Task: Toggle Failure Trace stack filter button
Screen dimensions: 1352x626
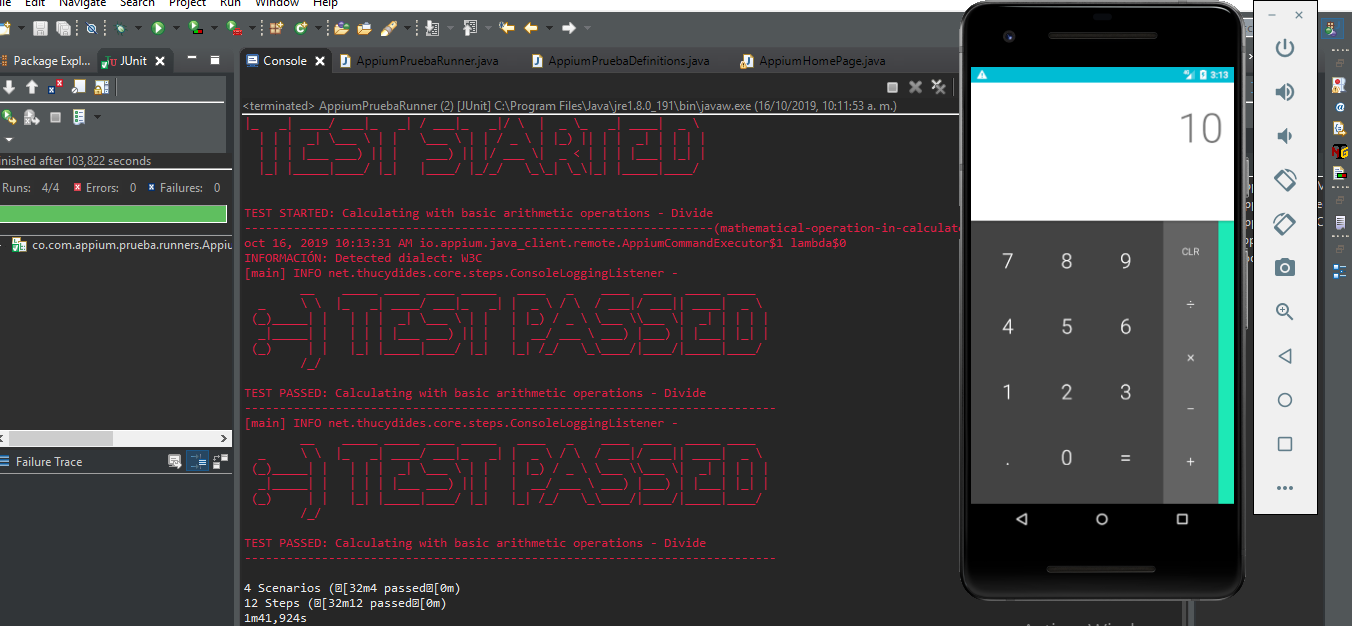Action: click(x=196, y=462)
